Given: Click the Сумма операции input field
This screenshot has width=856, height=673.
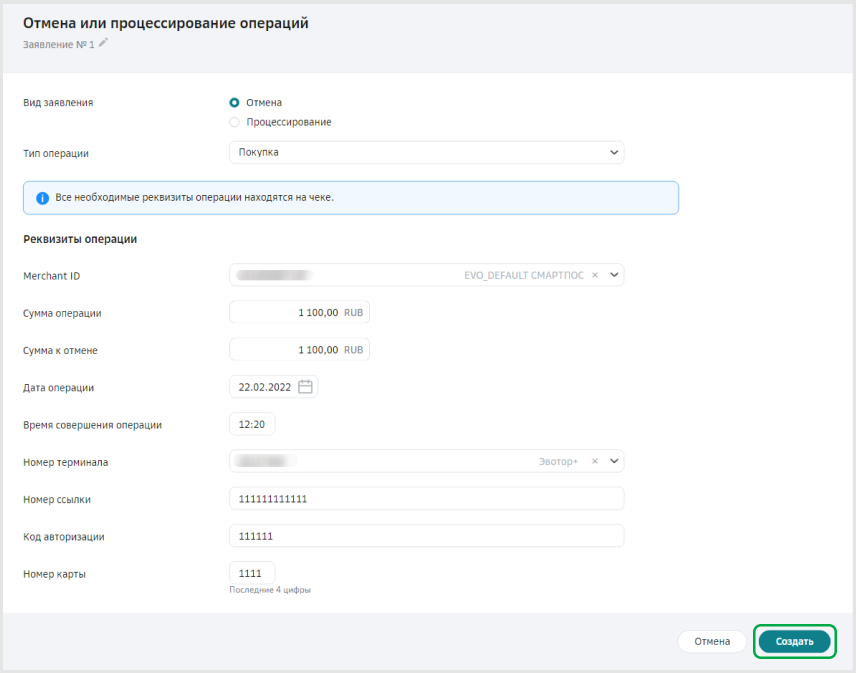Looking at the screenshot, I should click(x=286, y=313).
